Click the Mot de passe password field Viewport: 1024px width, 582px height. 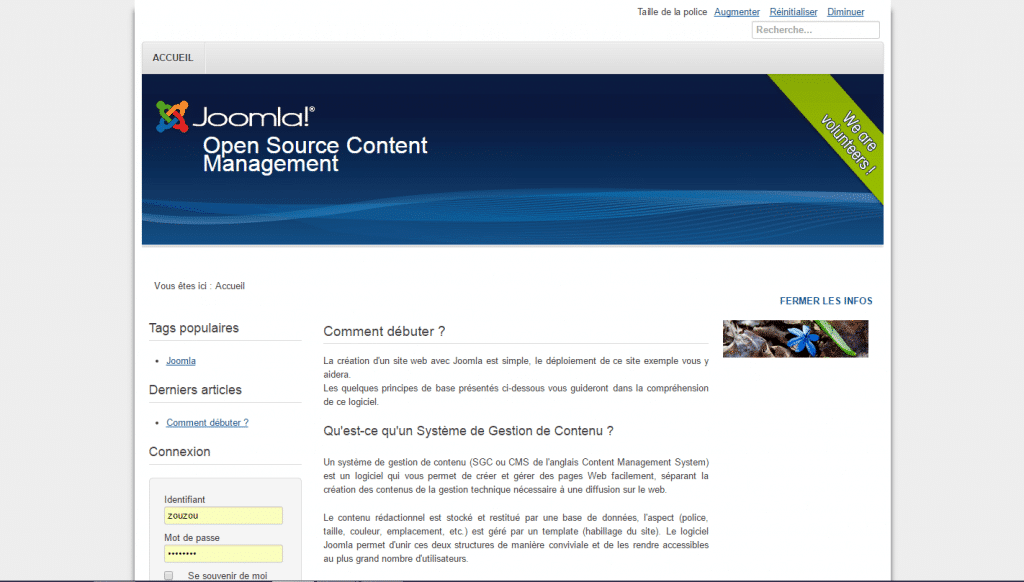point(223,554)
